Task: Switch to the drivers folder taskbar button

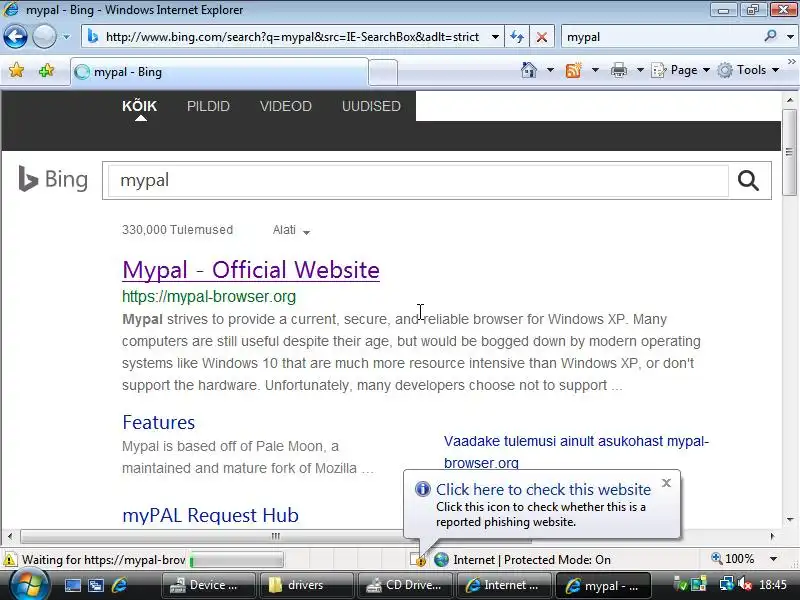Action: click(306, 585)
